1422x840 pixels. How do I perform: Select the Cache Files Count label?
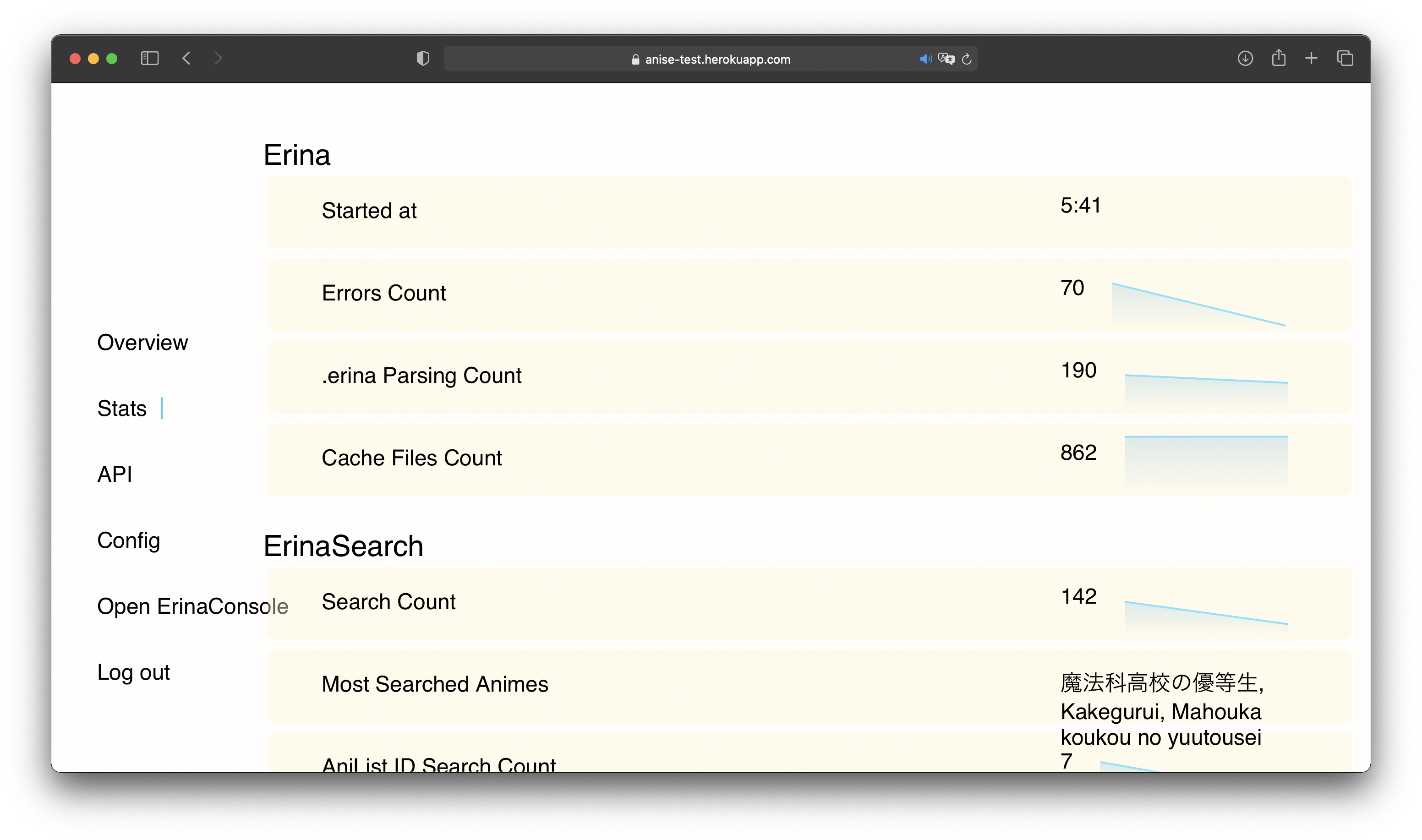tap(411, 458)
